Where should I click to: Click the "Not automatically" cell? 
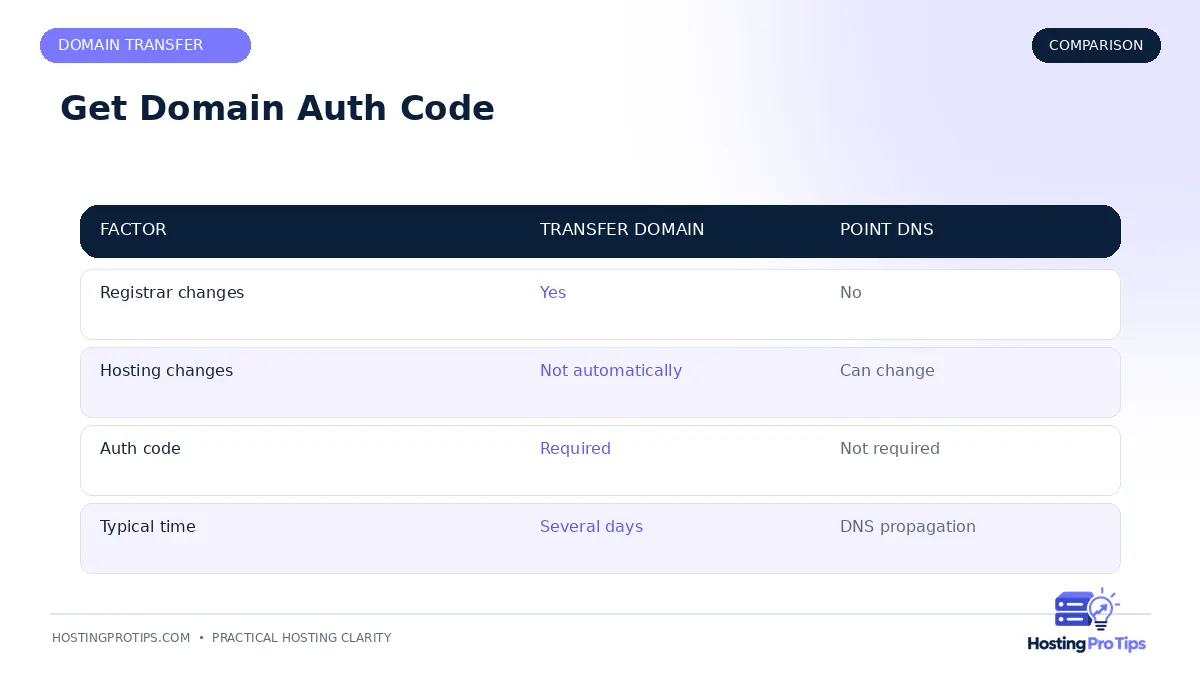(611, 371)
